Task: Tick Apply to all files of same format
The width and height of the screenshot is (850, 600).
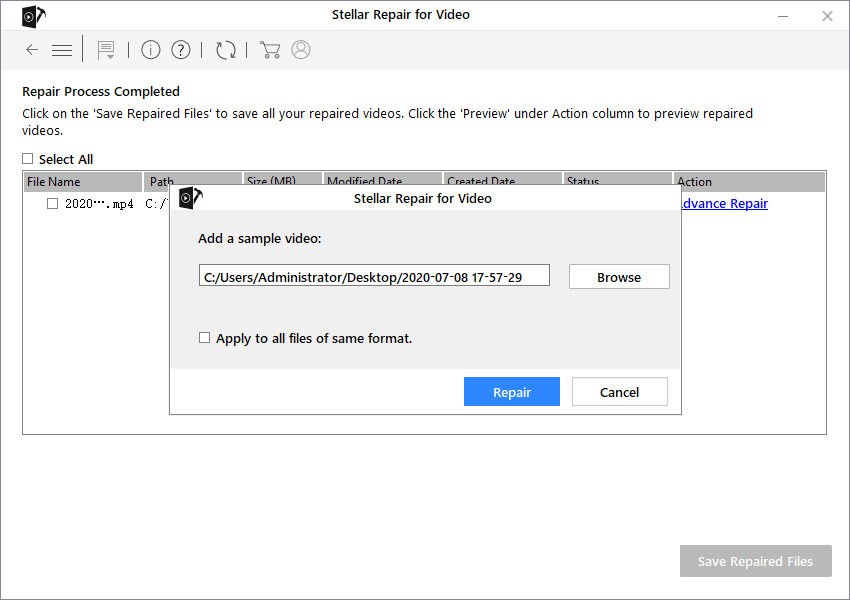Action: pos(205,338)
